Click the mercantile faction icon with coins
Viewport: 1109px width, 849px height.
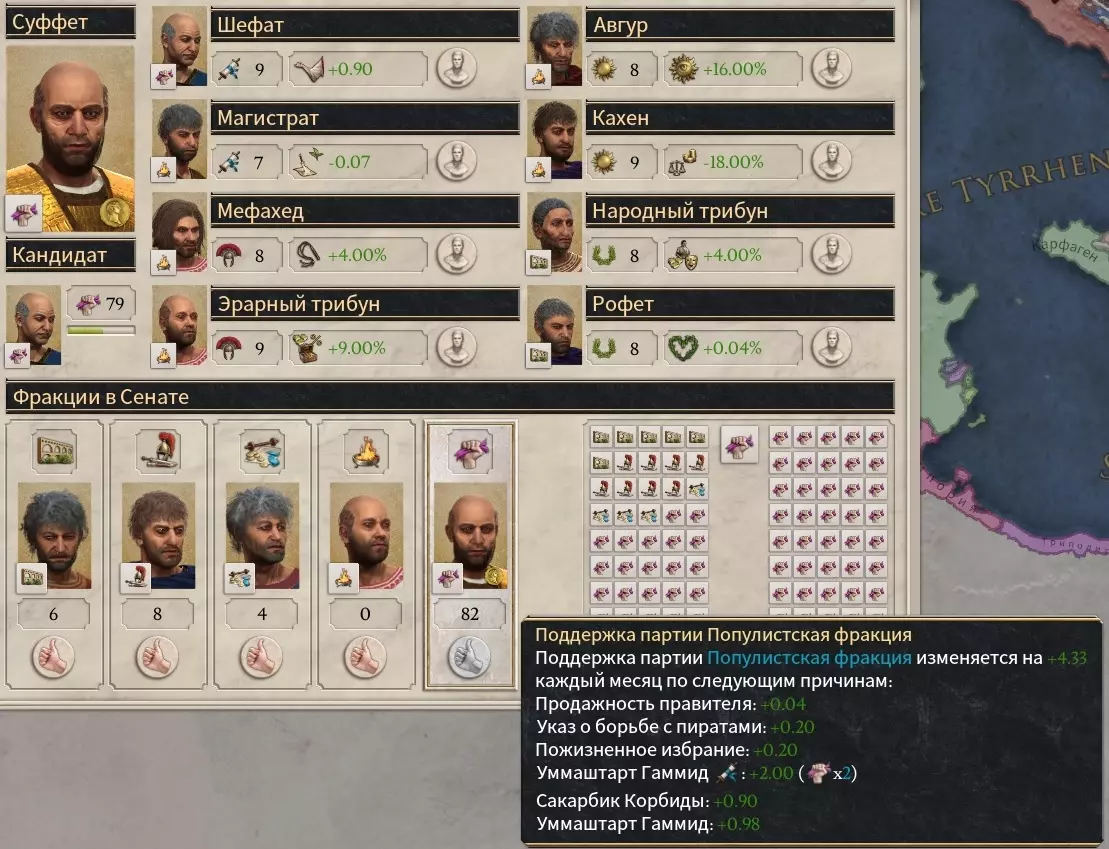click(262, 450)
